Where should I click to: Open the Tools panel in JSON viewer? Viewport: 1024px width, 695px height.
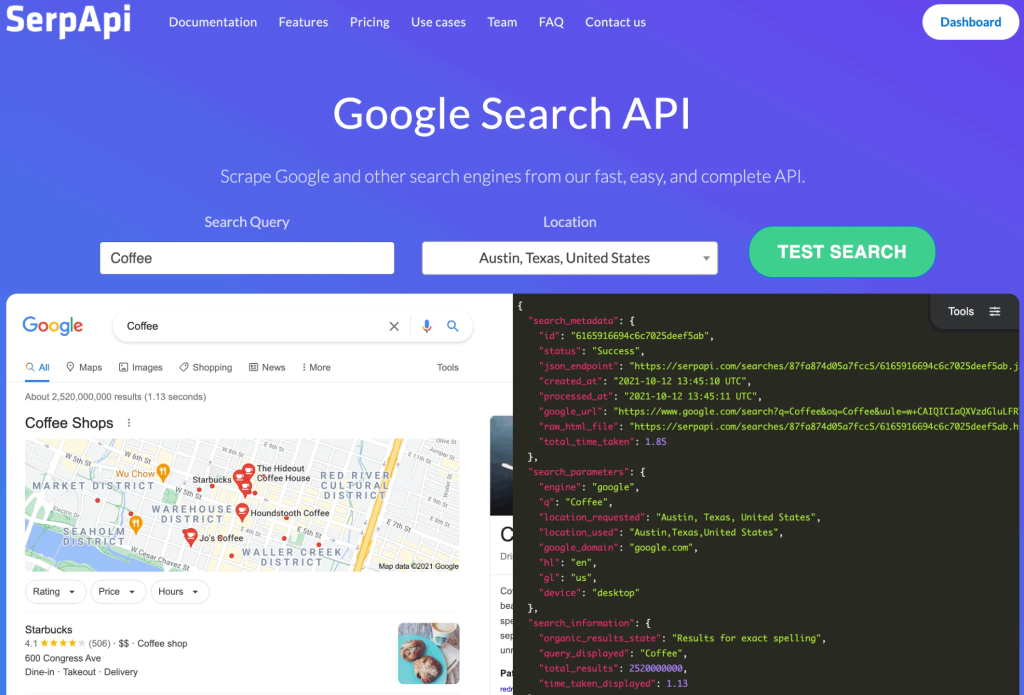tap(974, 312)
